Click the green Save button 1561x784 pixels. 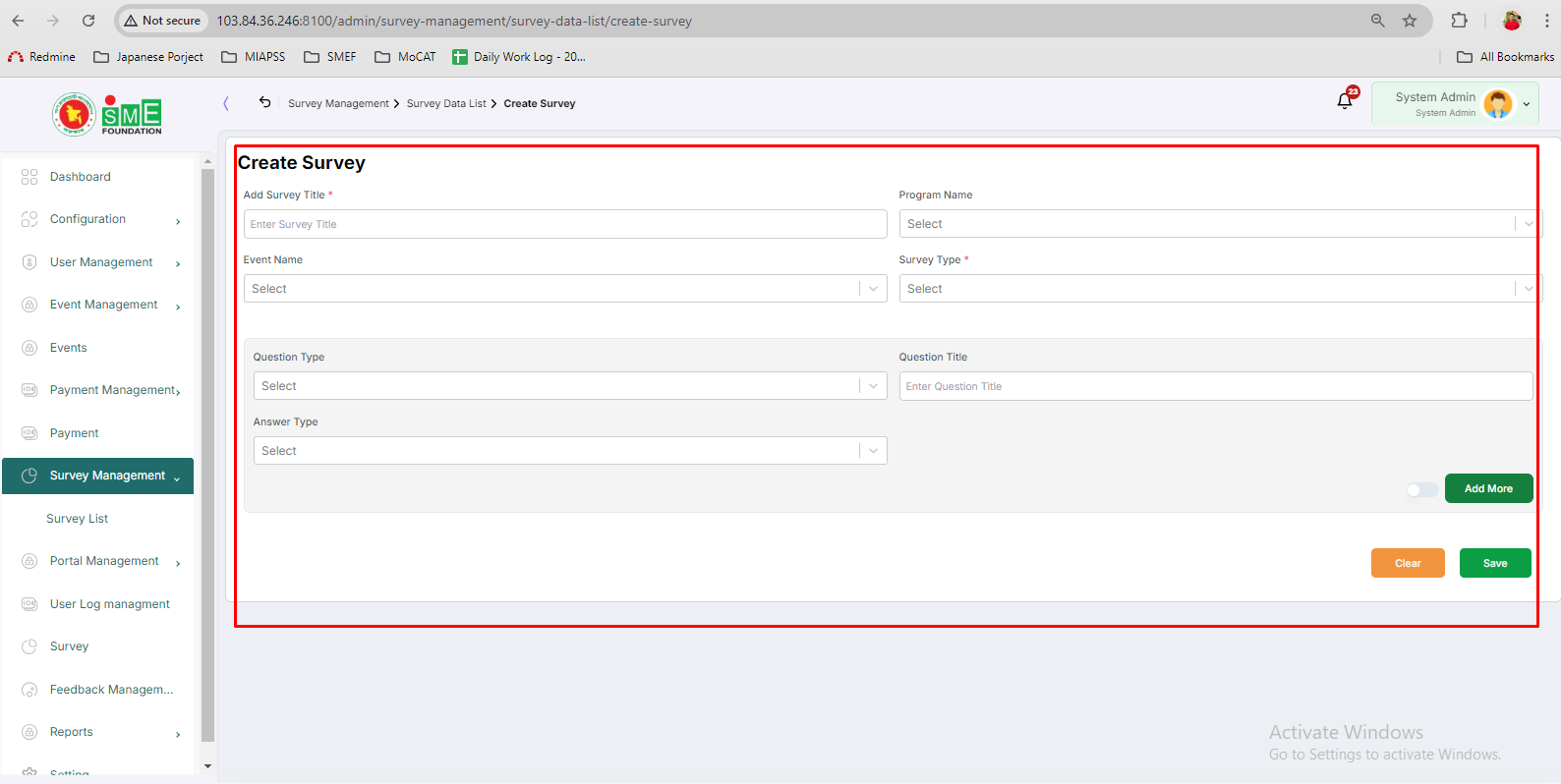tap(1495, 563)
